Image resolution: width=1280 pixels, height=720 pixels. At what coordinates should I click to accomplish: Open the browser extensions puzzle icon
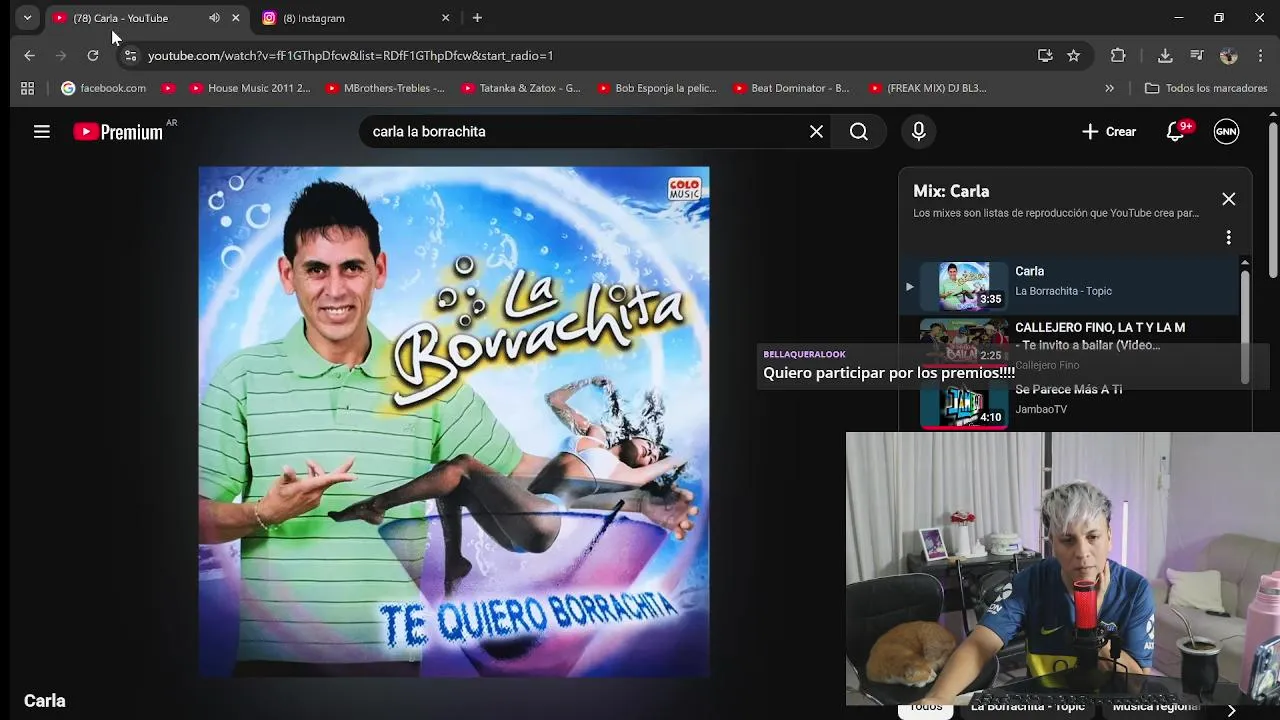[x=1118, y=56]
